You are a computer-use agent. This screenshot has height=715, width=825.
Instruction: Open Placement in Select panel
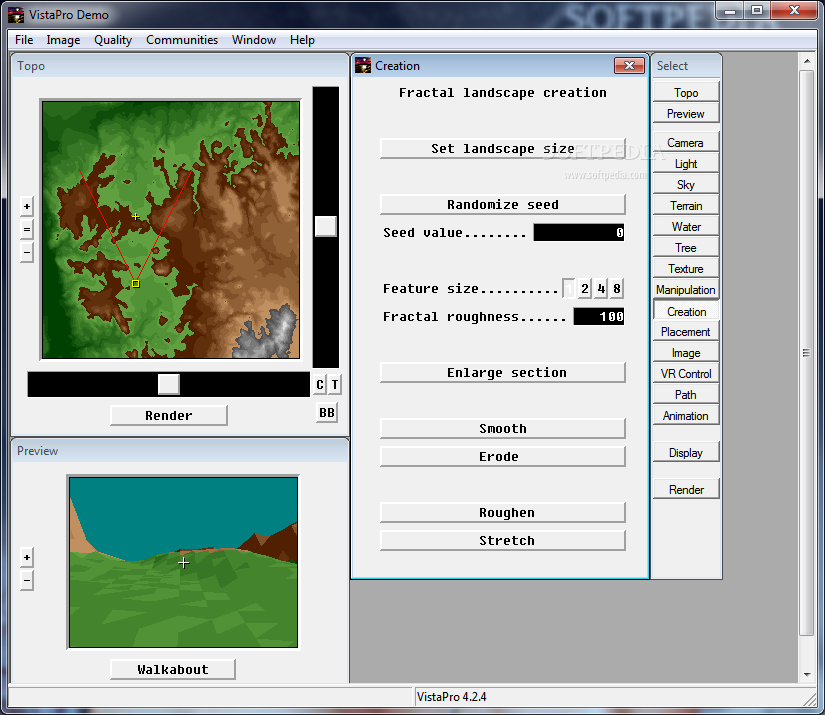(x=686, y=333)
